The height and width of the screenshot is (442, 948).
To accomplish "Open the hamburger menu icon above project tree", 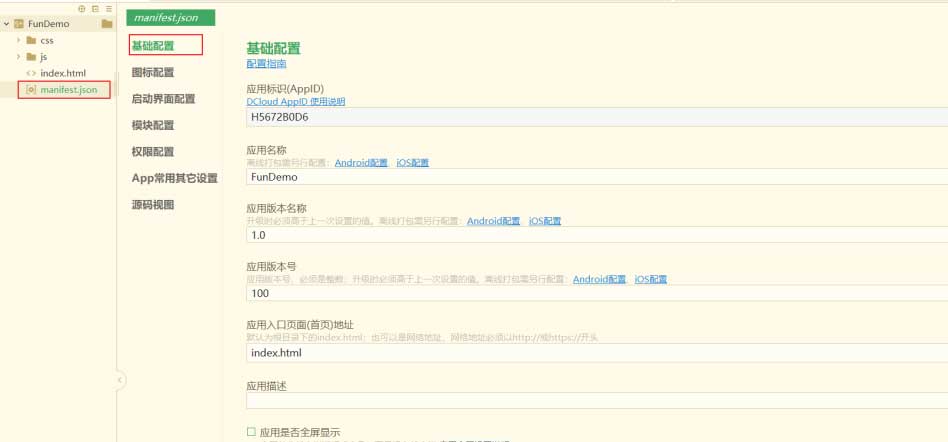I will [109, 9].
